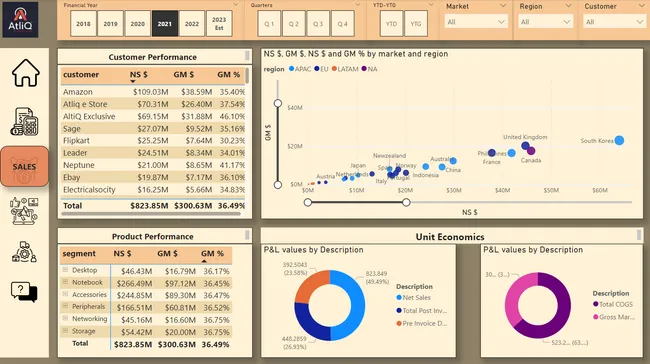The width and height of the screenshot is (650, 364).
Task: Expand the YTD-YTG slicer chevron
Action: pyautogui.click(x=431, y=5)
